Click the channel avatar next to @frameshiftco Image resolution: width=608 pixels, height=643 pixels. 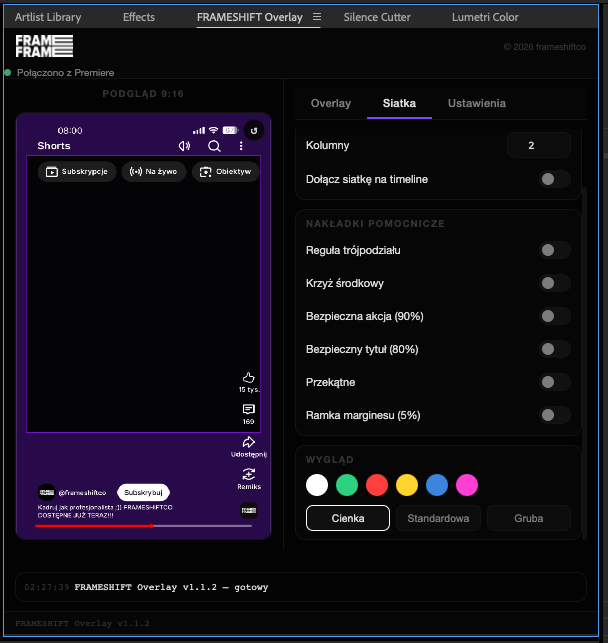[47, 493]
